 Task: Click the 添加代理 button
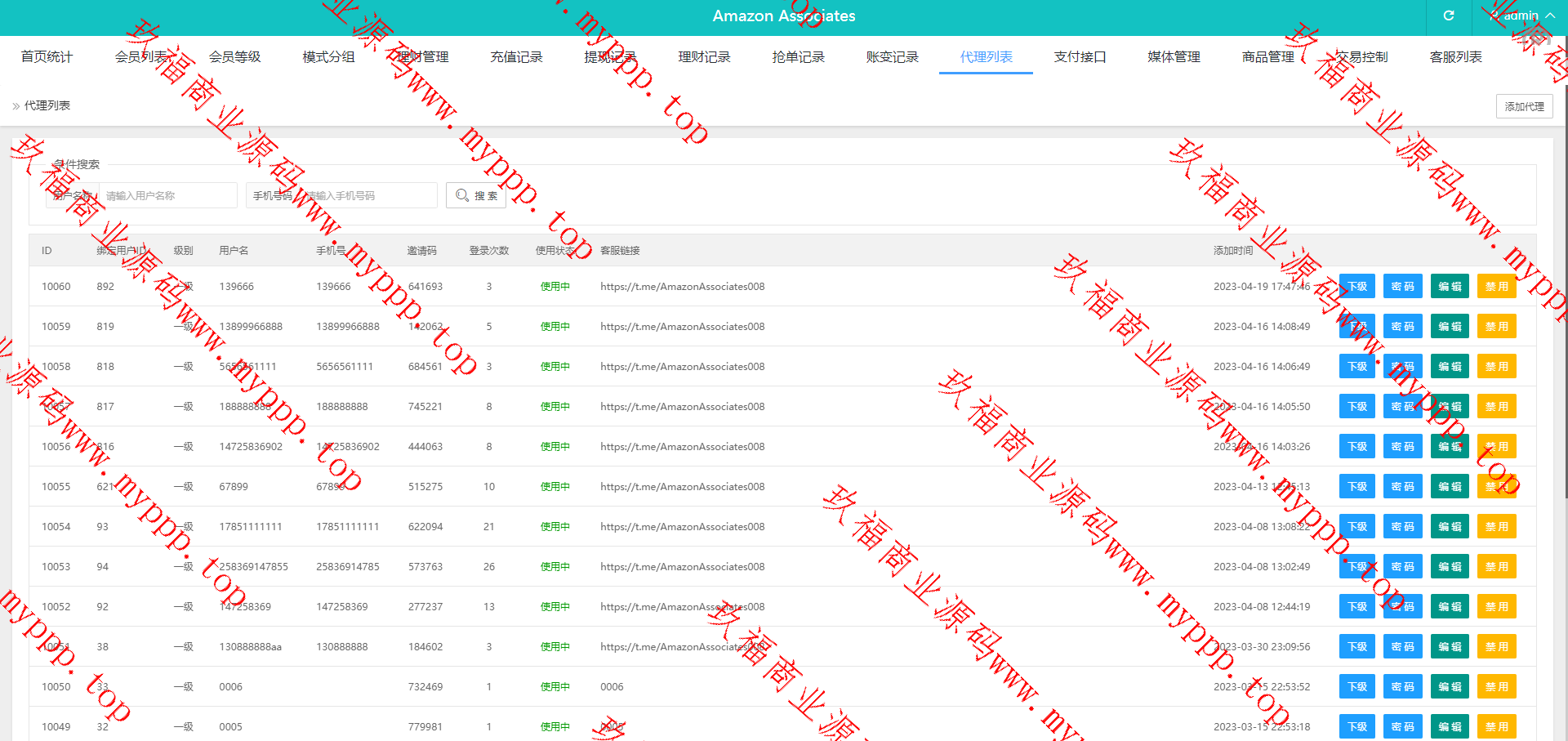pos(1524,106)
